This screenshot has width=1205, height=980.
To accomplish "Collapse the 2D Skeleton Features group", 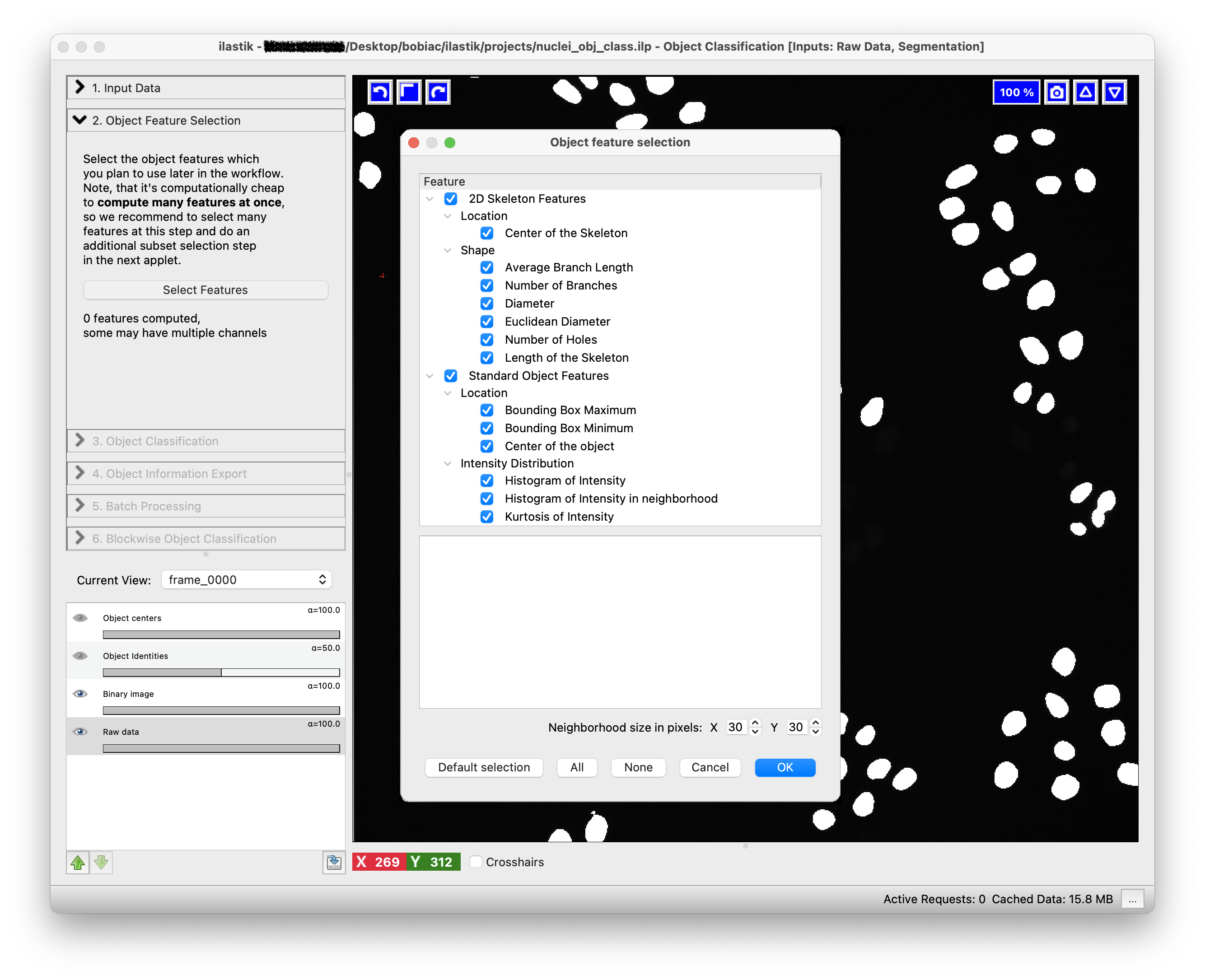I will coord(430,199).
